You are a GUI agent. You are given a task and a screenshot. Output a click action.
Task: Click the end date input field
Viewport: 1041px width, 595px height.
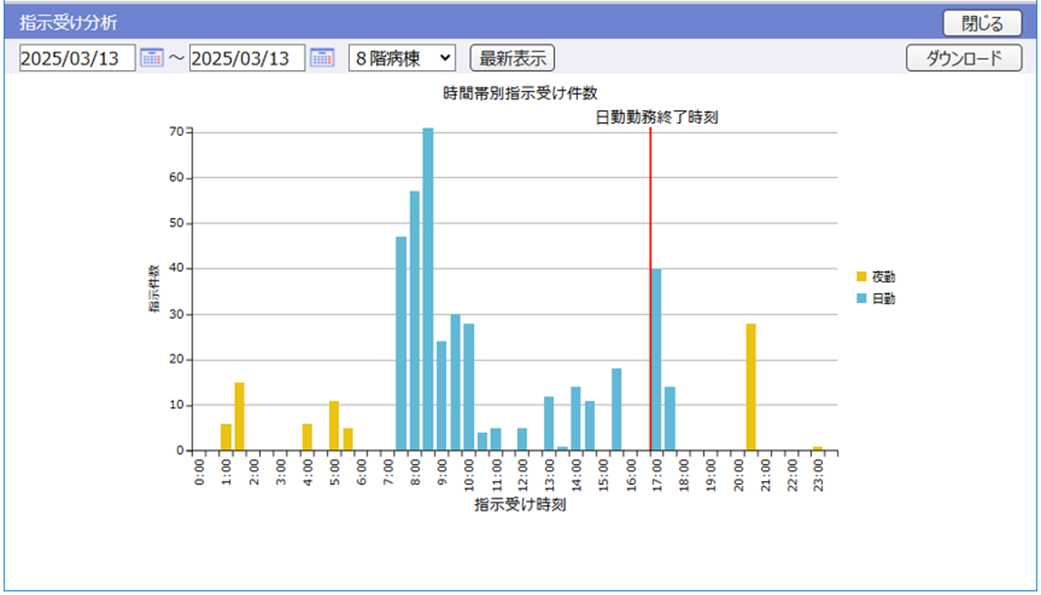pyautogui.click(x=247, y=58)
